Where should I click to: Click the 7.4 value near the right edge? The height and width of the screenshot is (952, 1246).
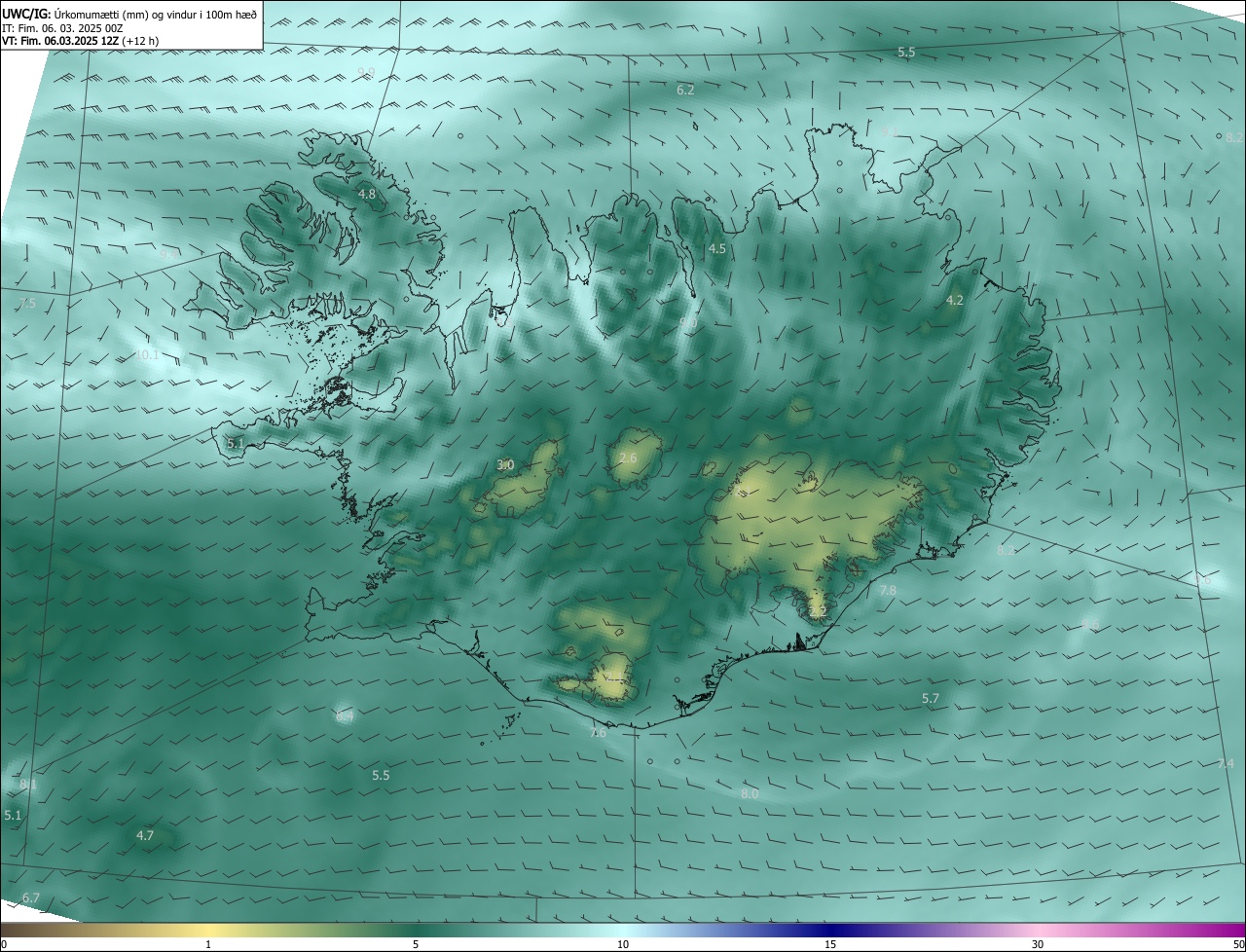pos(1226,764)
